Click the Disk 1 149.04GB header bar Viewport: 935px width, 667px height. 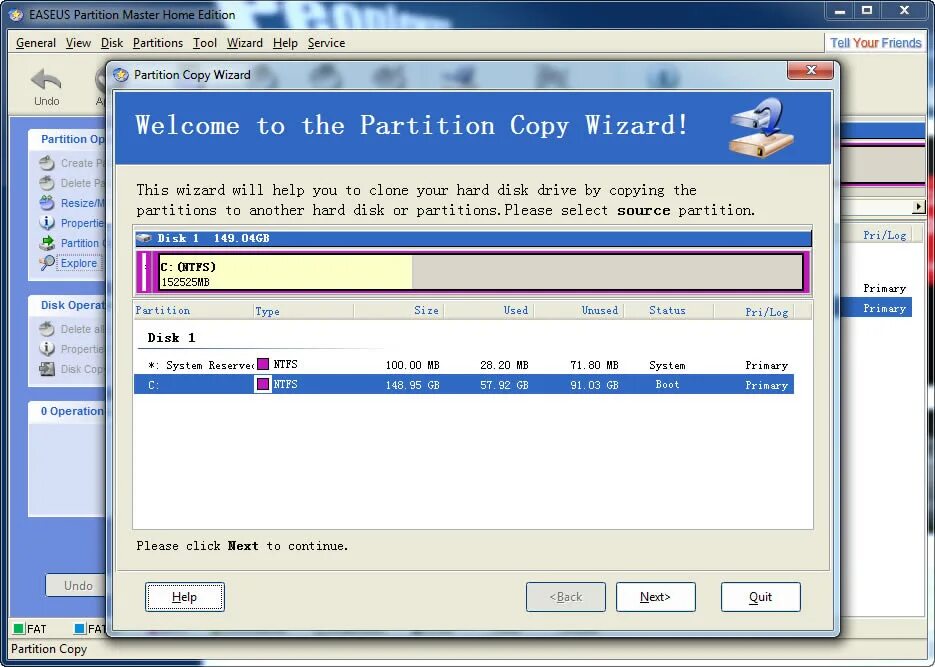pos(473,238)
